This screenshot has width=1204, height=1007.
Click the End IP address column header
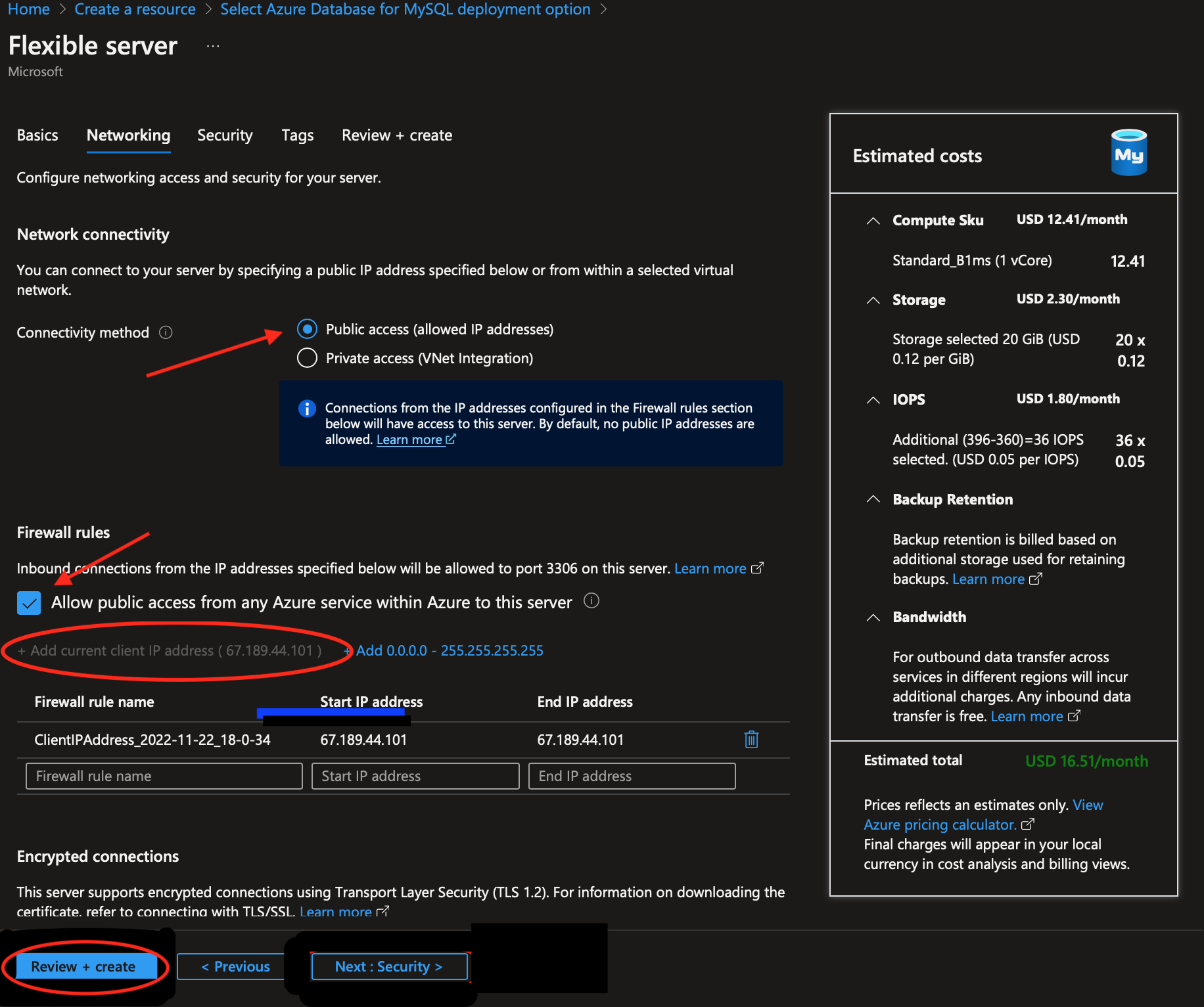585,702
